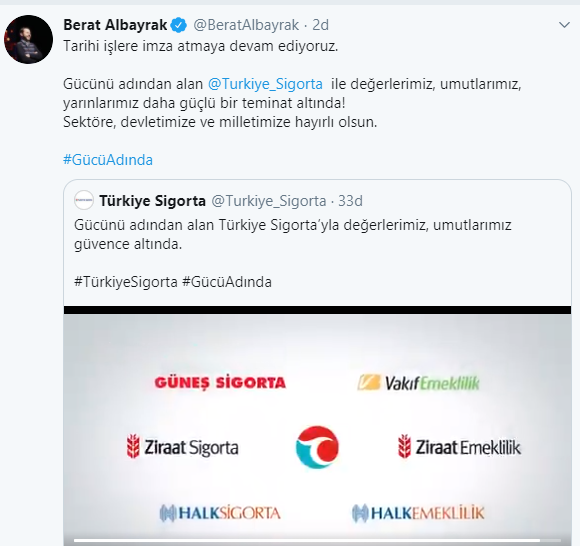Click the HalkSigorta logo
This screenshot has height=546, width=580.
[x=220, y=513]
